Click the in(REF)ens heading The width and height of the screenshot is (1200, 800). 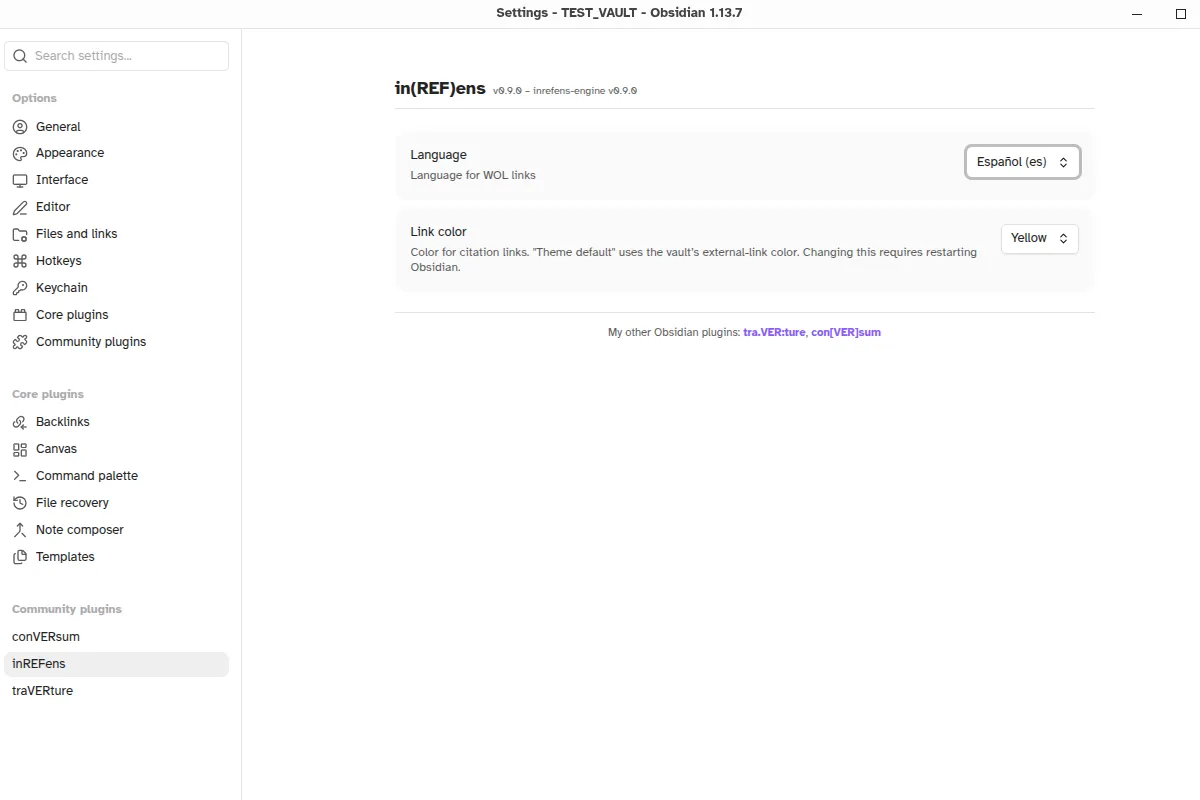coord(440,88)
